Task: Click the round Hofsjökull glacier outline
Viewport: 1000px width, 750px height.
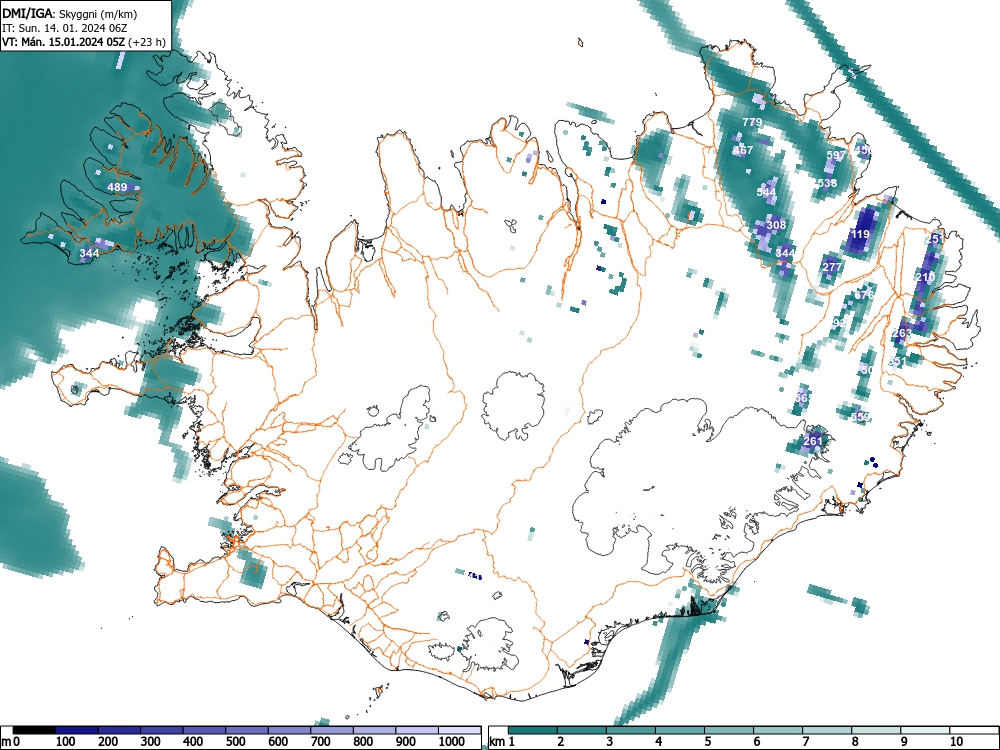Action: point(513,407)
